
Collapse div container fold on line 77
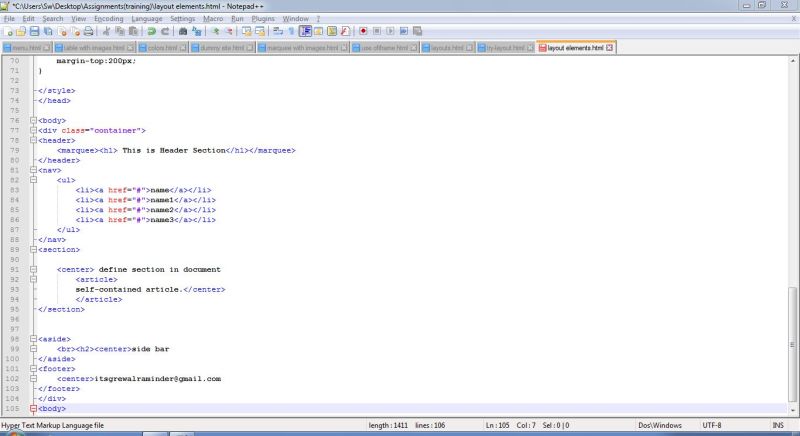pos(33,131)
